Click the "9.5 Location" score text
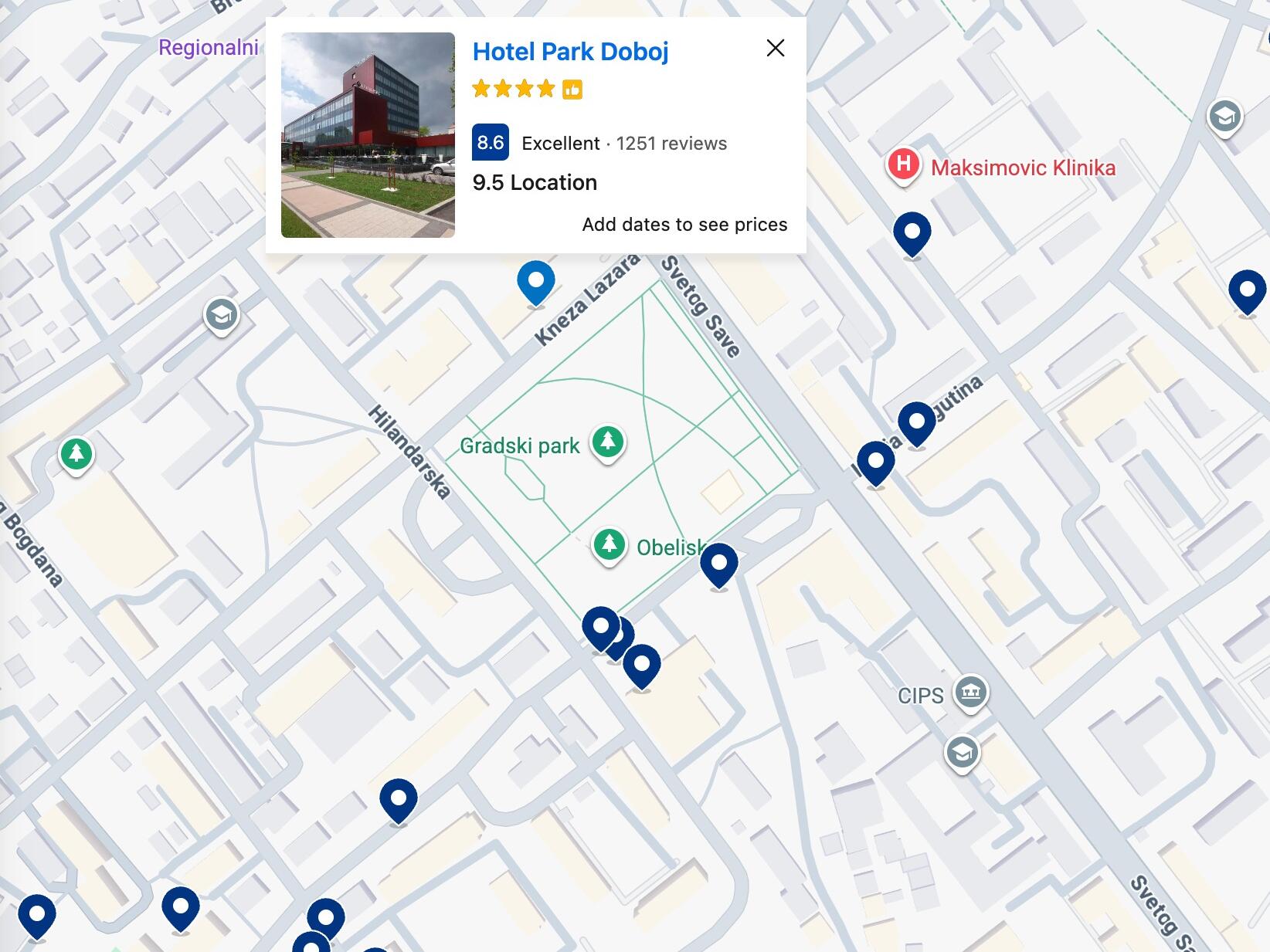Viewport: 1270px width, 952px height. (x=535, y=183)
